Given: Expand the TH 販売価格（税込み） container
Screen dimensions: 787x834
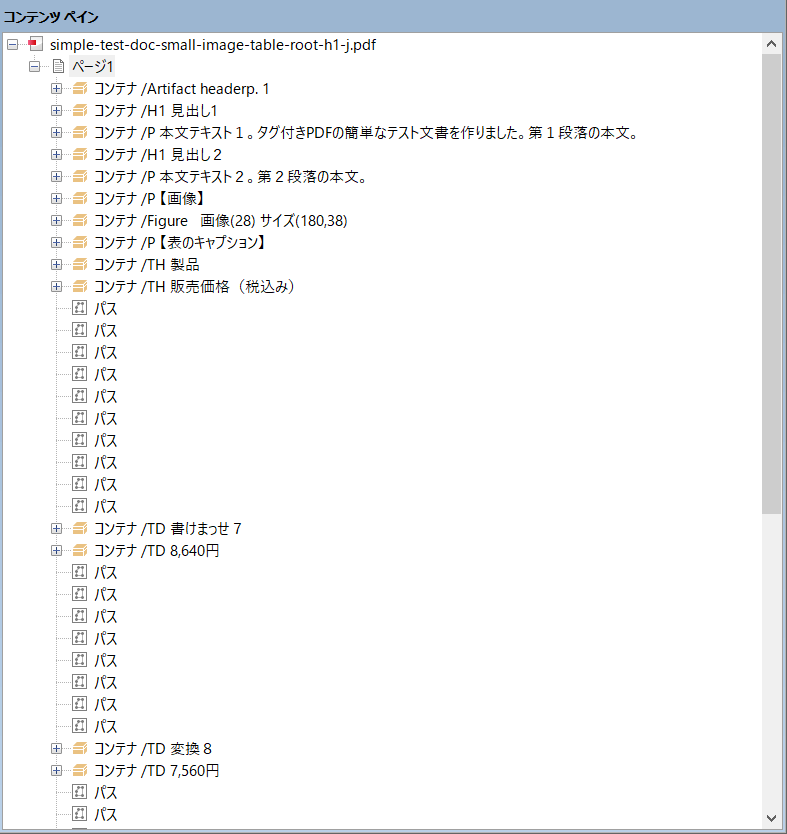Looking at the screenshot, I should (x=56, y=287).
